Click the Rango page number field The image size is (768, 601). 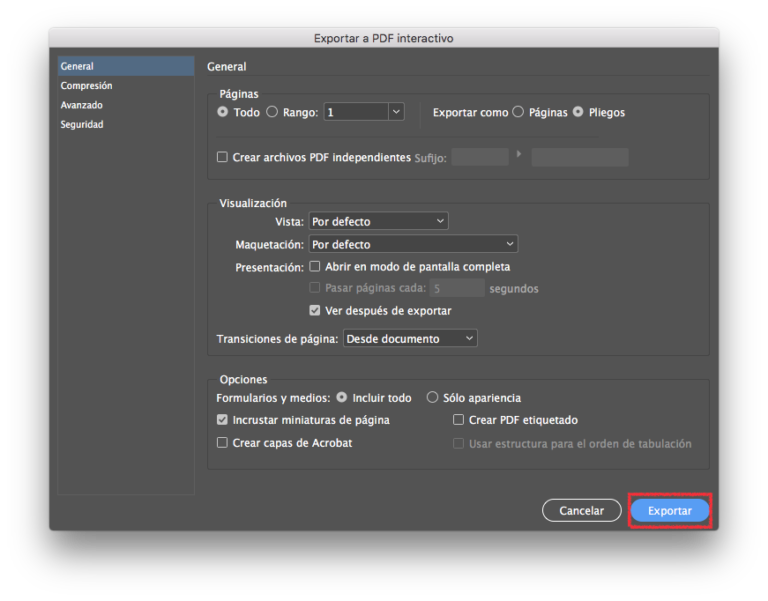click(356, 112)
